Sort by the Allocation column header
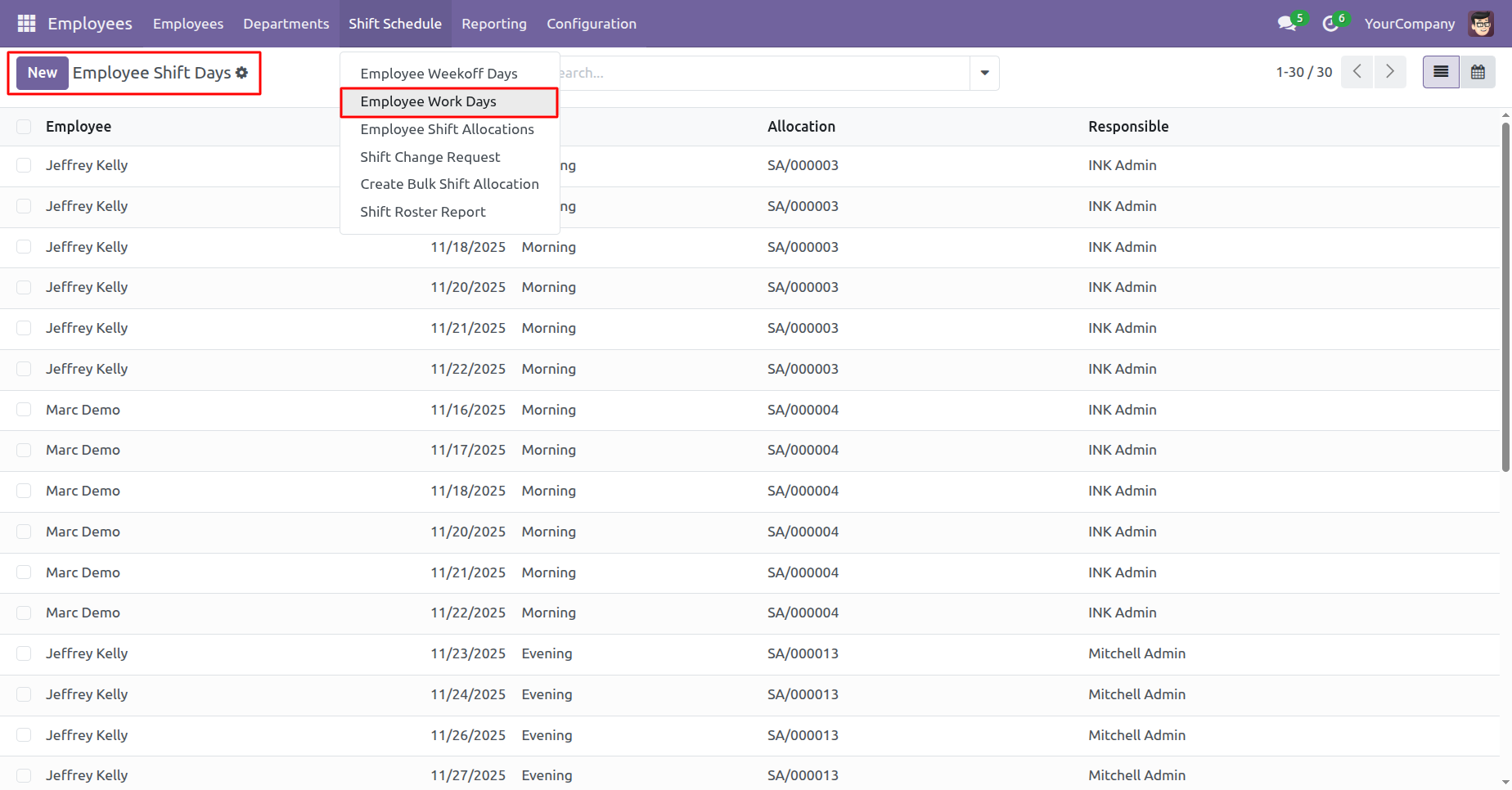Viewport: 1512px width, 790px height. click(801, 127)
